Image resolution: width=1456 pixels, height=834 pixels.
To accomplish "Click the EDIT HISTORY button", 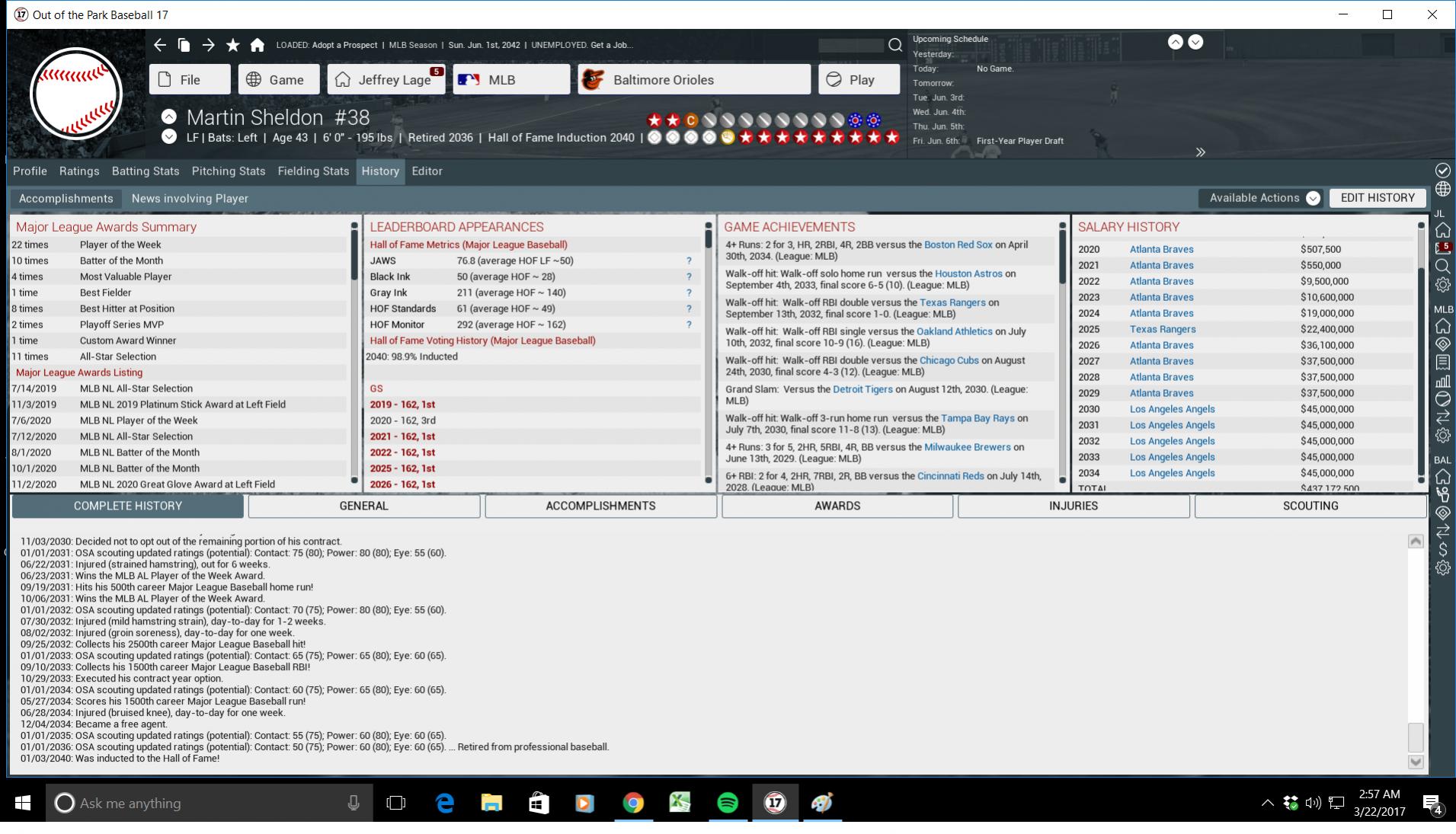I will click(1378, 198).
